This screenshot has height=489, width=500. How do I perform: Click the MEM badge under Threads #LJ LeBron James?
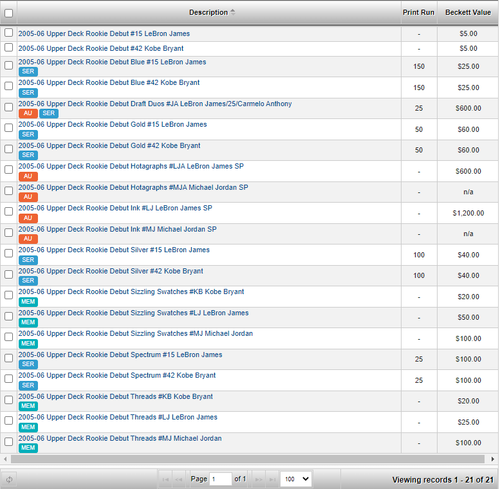tap(28, 427)
